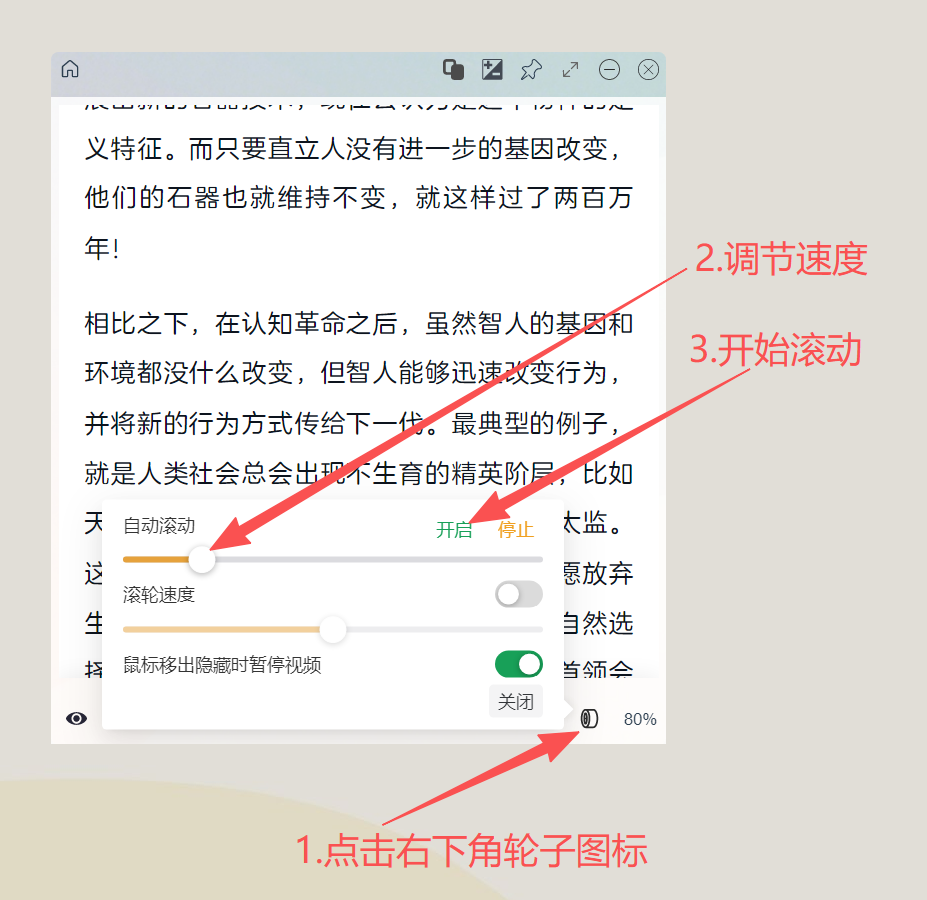Click the brightness adjustment icon in toolbar

coord(491,69)
